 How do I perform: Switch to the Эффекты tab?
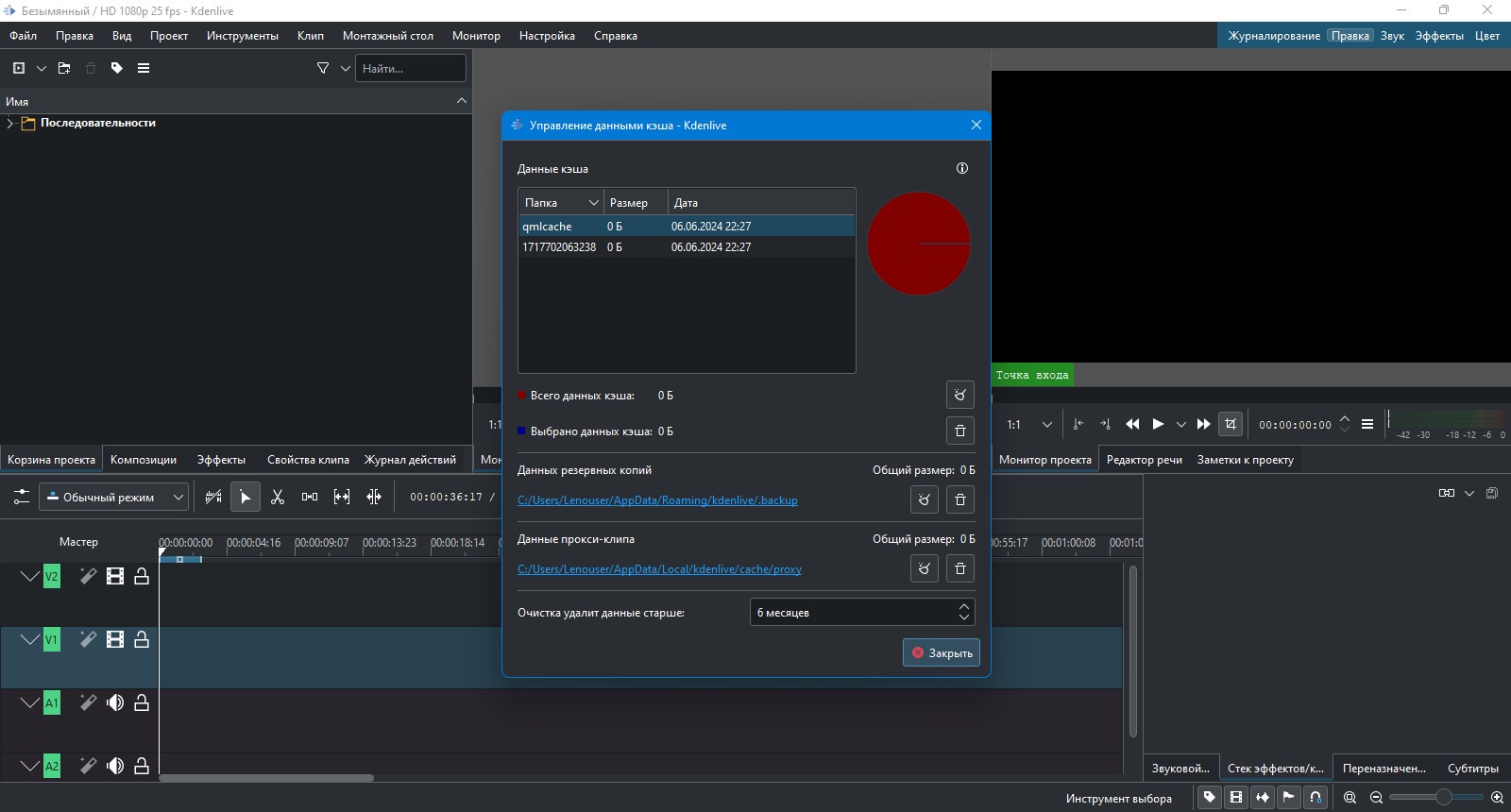click(x=221, y=460)
